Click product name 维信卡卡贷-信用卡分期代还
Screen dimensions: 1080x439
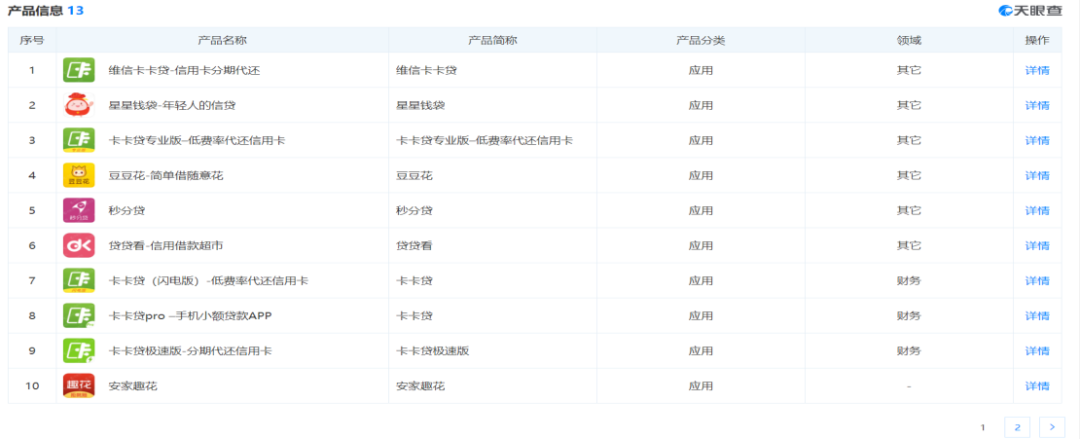[185, 70]
